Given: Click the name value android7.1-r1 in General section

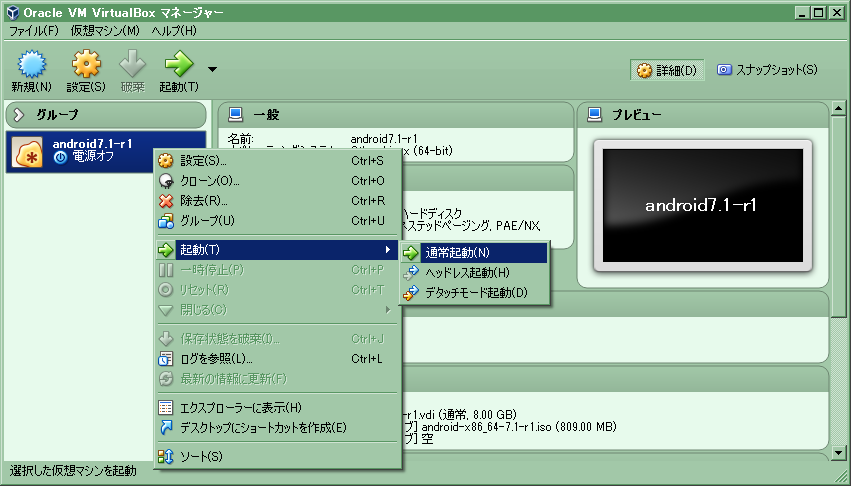Looking at the screenshot, I should (x=384, y=139).
